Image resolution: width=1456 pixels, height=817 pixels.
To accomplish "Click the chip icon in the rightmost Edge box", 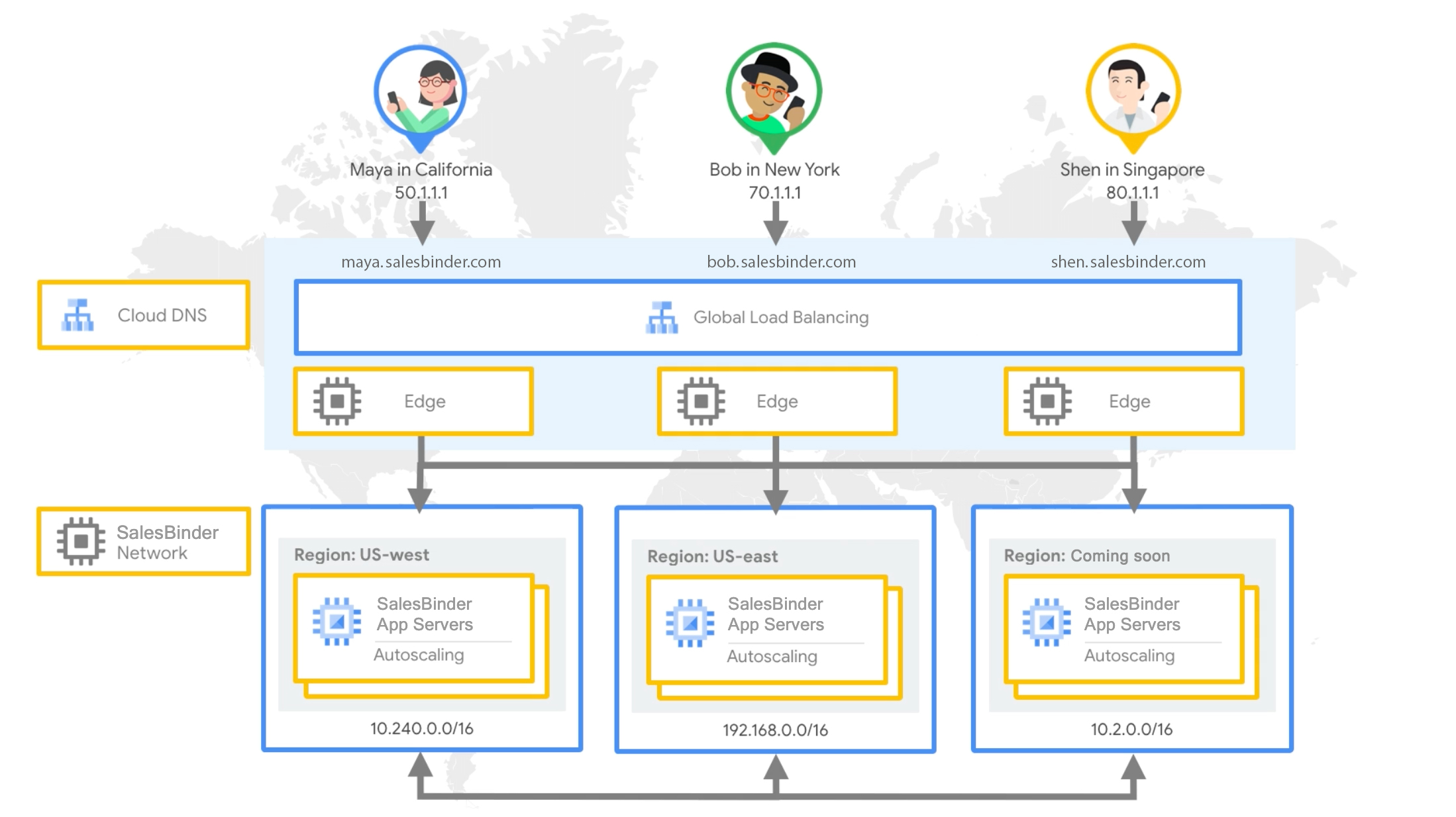I will (1047, 401).
